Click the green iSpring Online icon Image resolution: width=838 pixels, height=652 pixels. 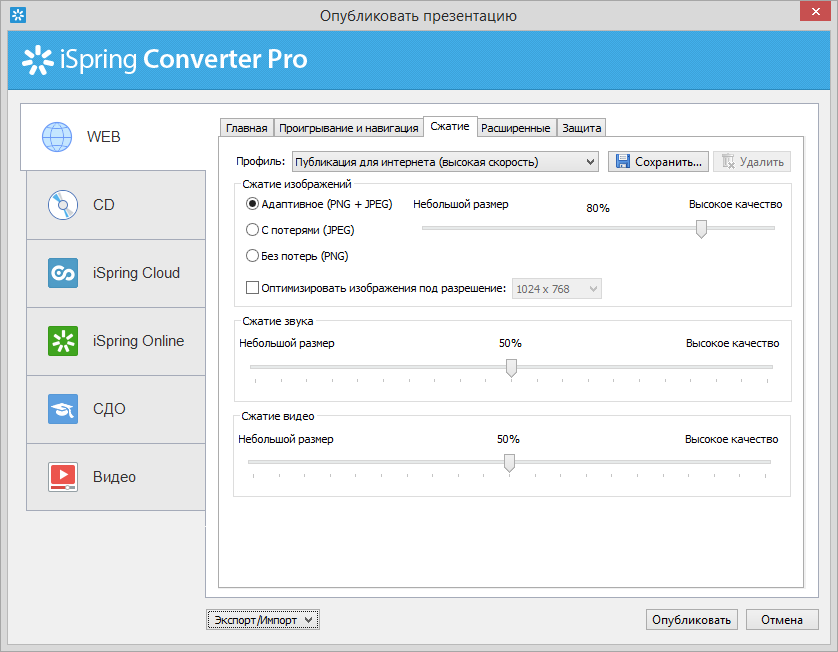63,341
